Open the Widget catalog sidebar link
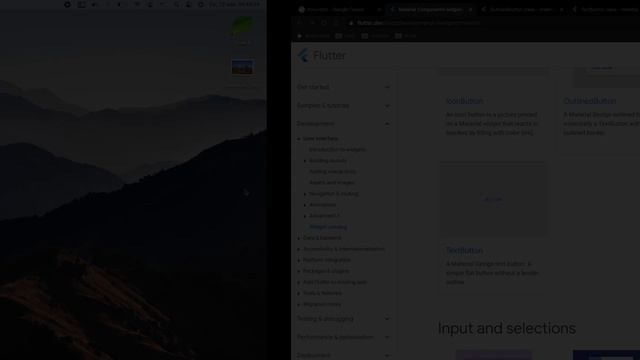This screenshot has width=640, height=360. pos(328,227)
